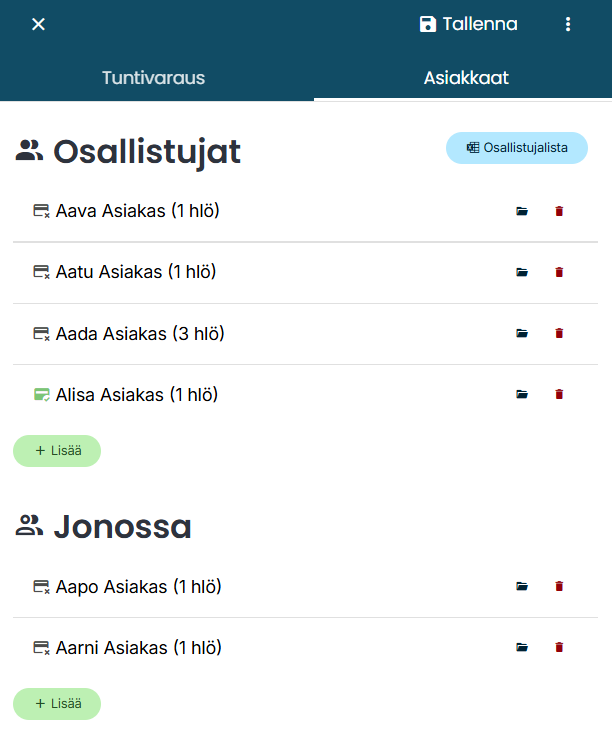Delete Aava Asiakas with trash icon

pyautogui.click(x=559, y=211)
